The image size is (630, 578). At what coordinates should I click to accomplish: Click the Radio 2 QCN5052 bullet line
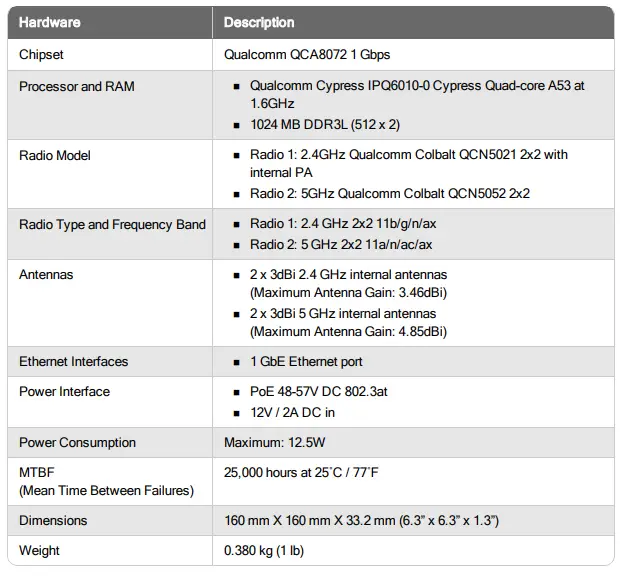click(389, 194)
